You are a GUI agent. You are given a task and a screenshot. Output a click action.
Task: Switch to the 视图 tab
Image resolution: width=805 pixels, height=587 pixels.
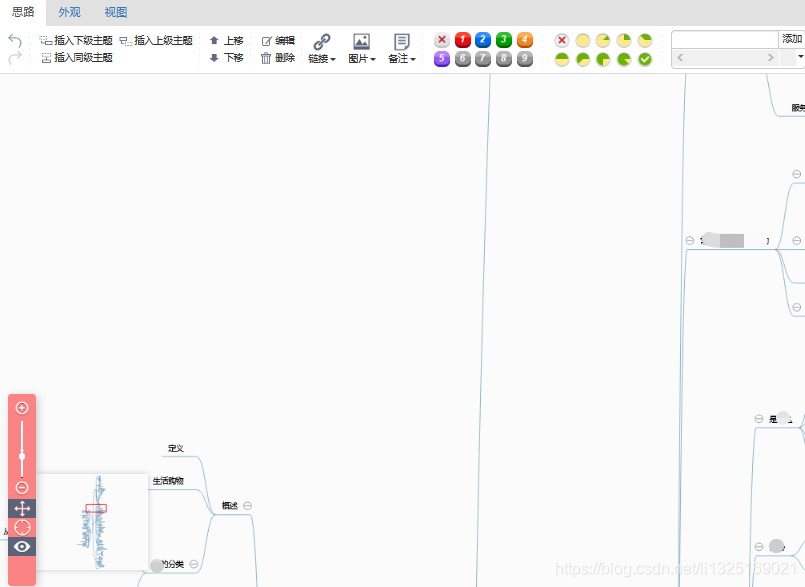click(116, 12)
